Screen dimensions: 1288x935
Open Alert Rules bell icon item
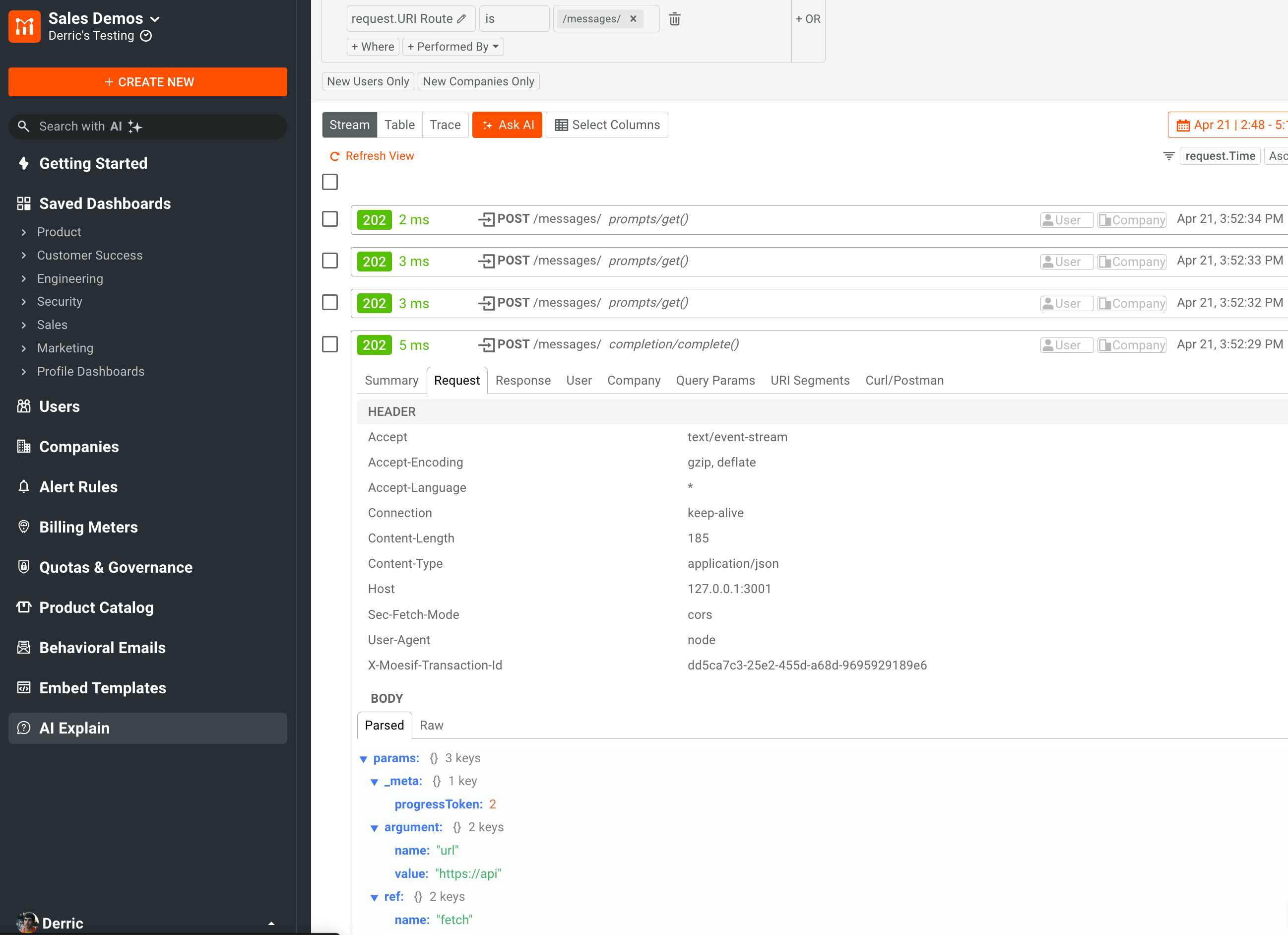click(78, 487)
